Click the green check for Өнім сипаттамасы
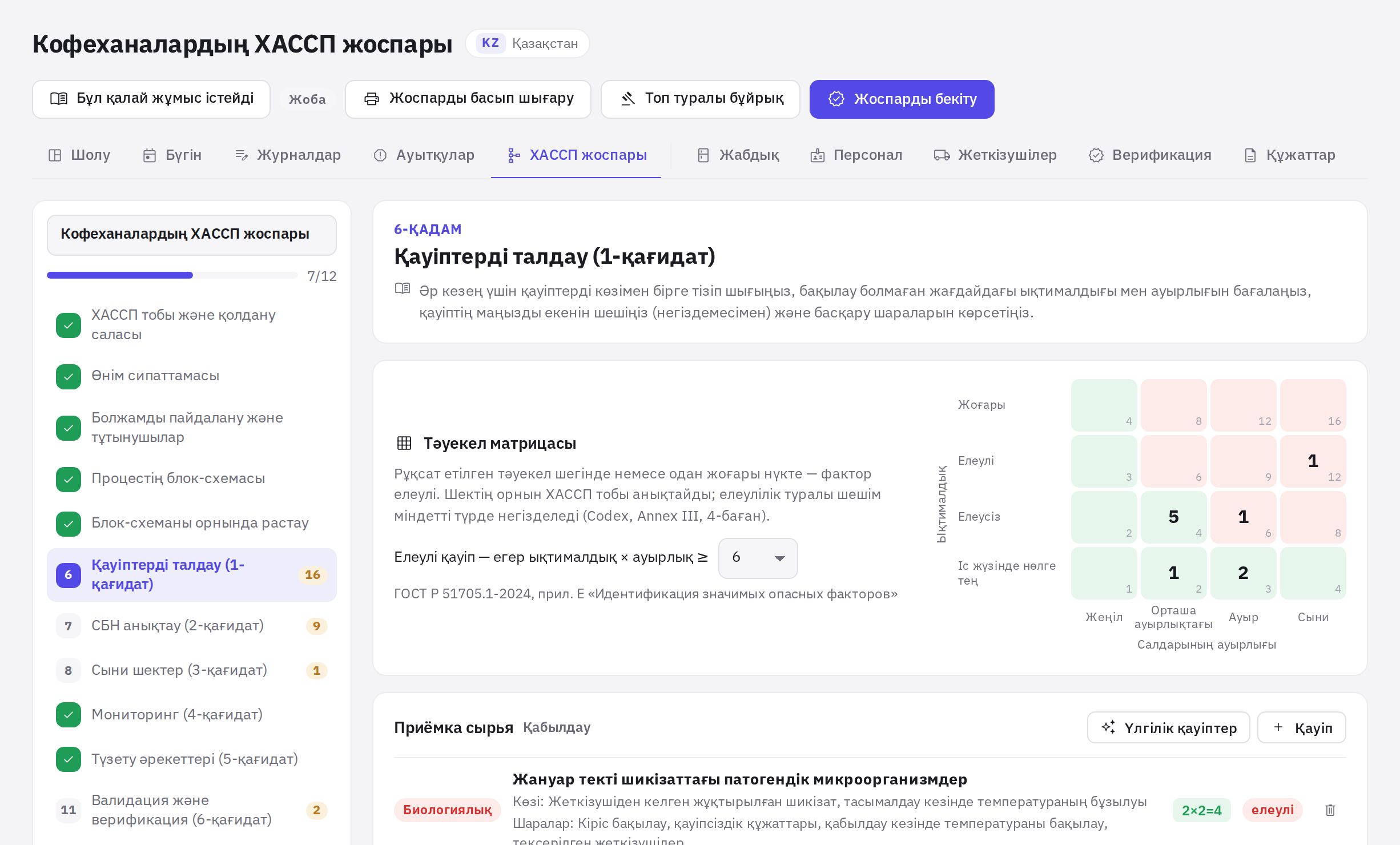Screen dimensions: 1400x845 (x=69, y=376)
